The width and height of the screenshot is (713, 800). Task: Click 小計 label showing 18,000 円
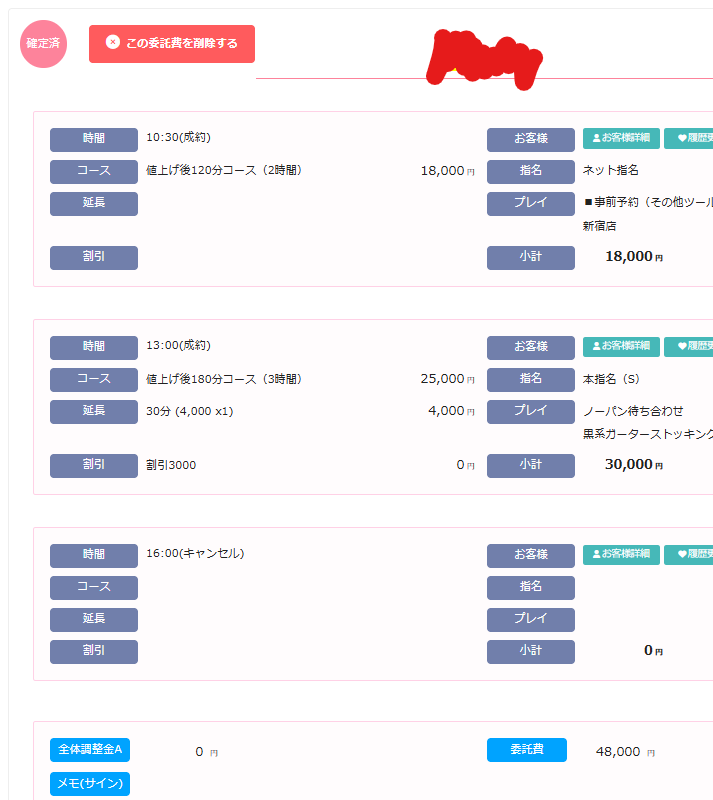(x=530, y=257)
